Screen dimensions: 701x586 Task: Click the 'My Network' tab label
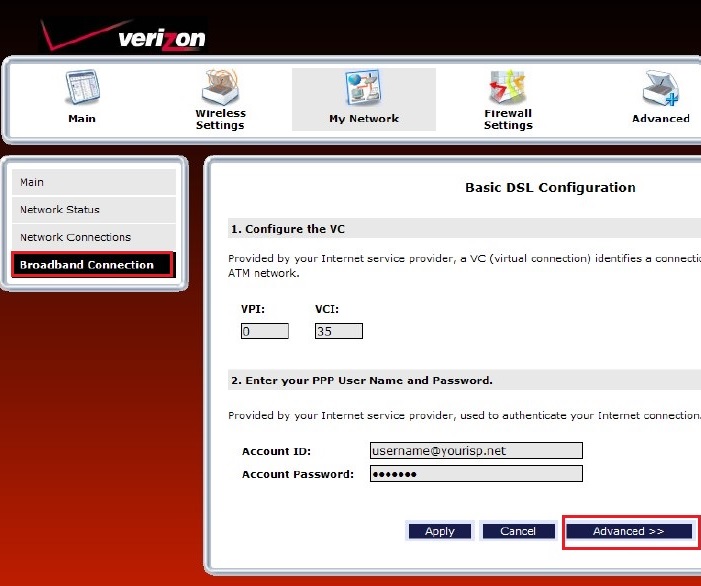[364, 119]
